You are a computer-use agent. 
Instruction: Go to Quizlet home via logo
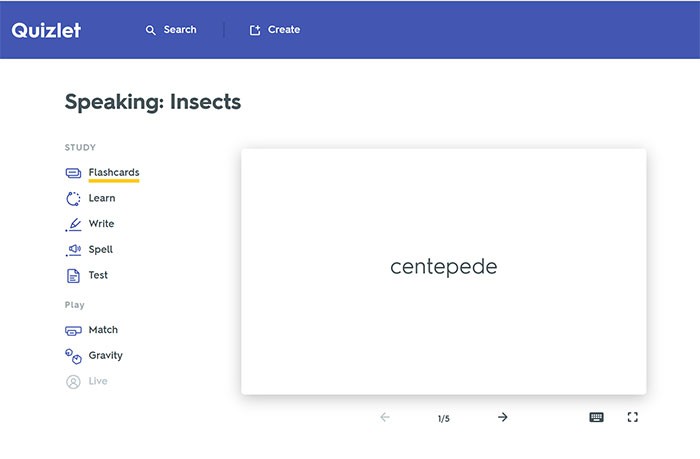(46, 30)
